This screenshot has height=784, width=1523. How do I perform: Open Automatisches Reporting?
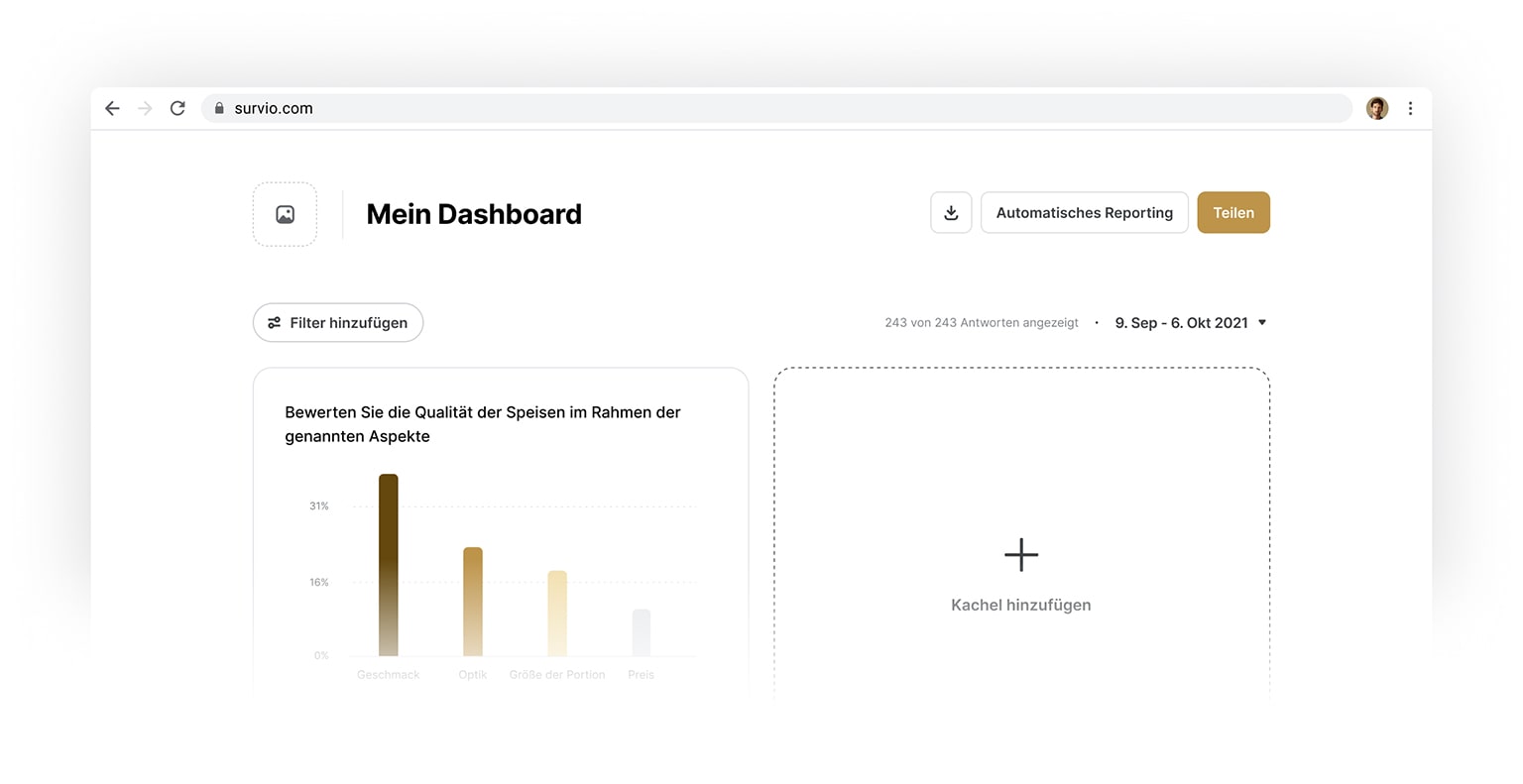point(1084,212)
